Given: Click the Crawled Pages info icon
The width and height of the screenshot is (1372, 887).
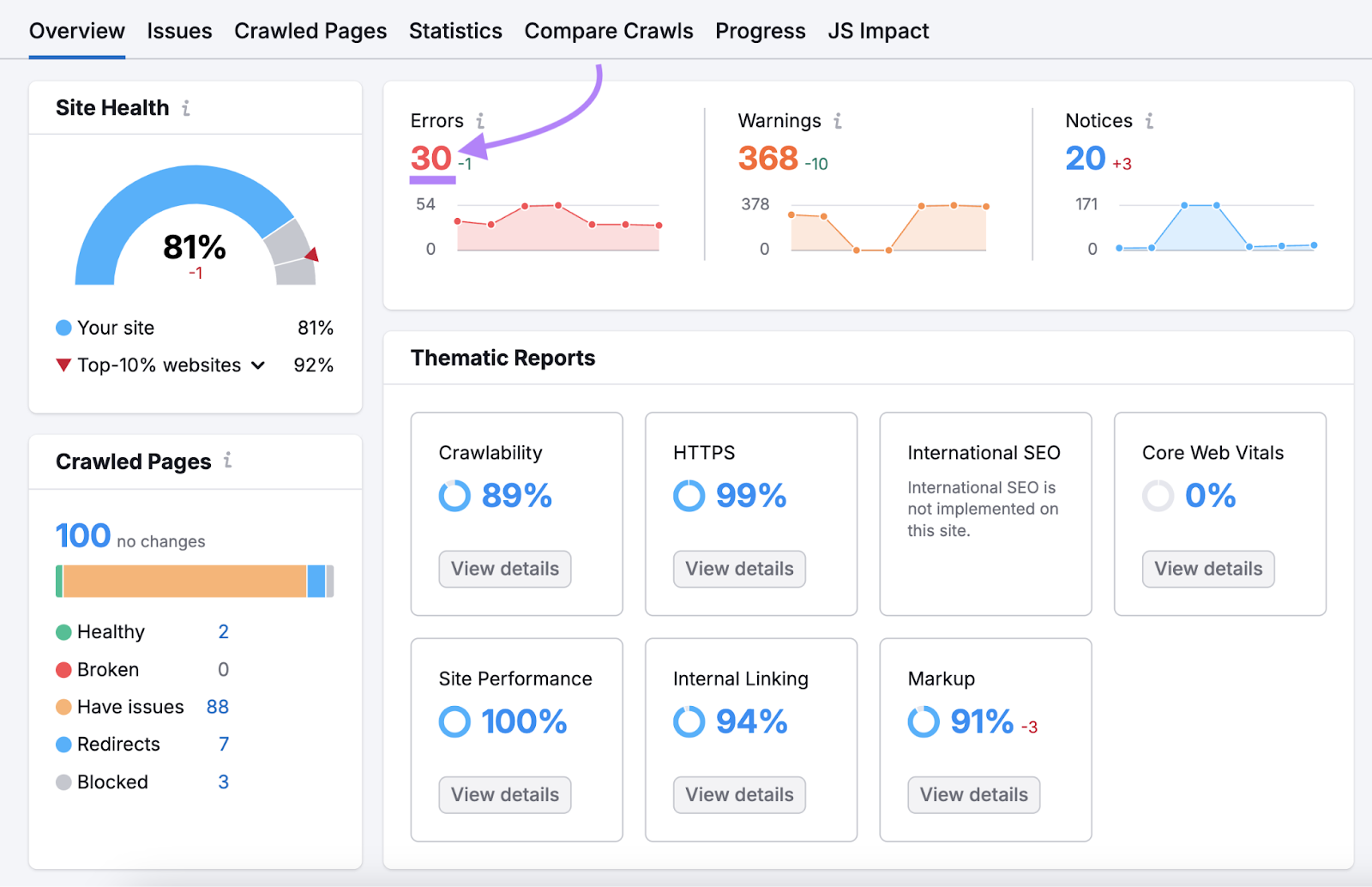Looking at the screenshot, I should 227,461.
